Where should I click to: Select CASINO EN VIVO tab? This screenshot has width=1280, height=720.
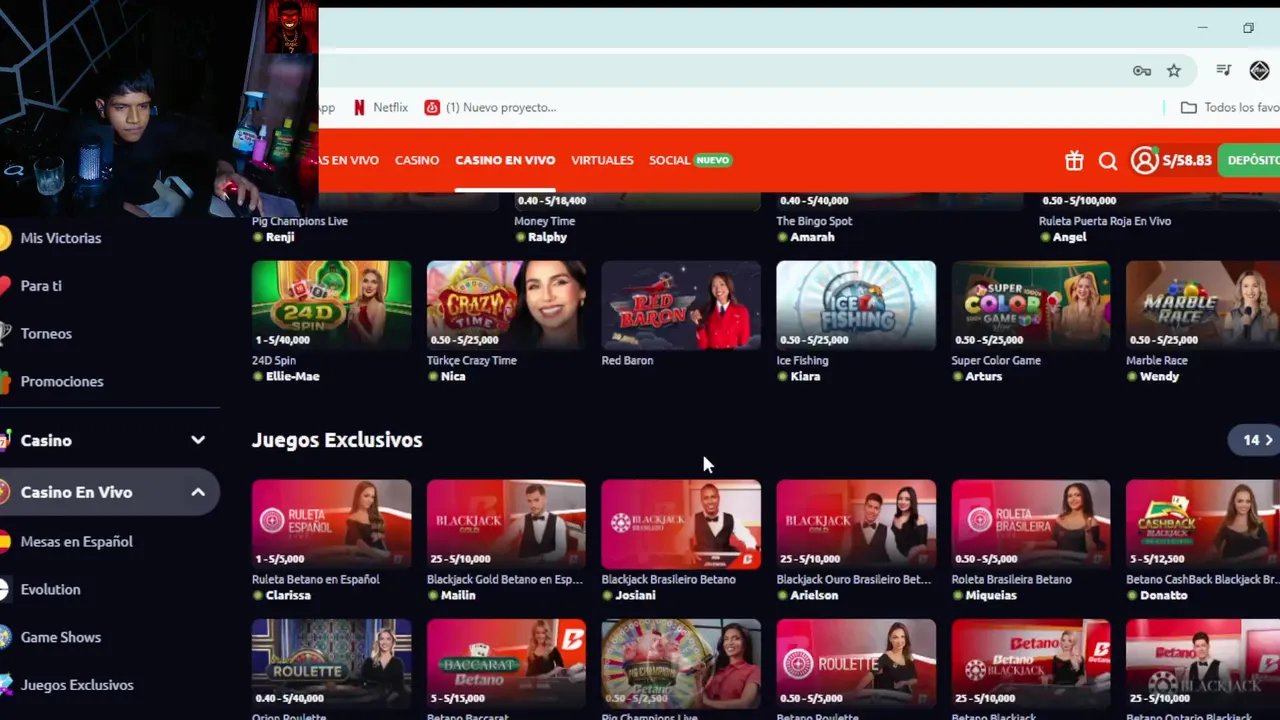point(505,160)
